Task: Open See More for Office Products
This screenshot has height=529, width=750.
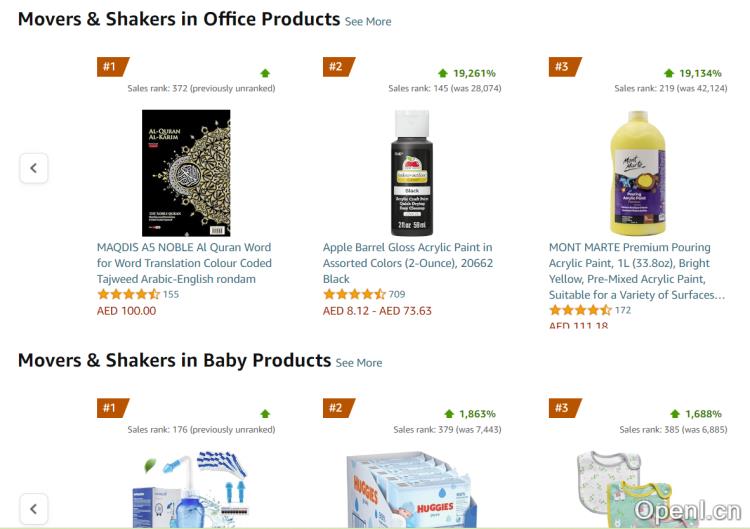Action: 368,21
